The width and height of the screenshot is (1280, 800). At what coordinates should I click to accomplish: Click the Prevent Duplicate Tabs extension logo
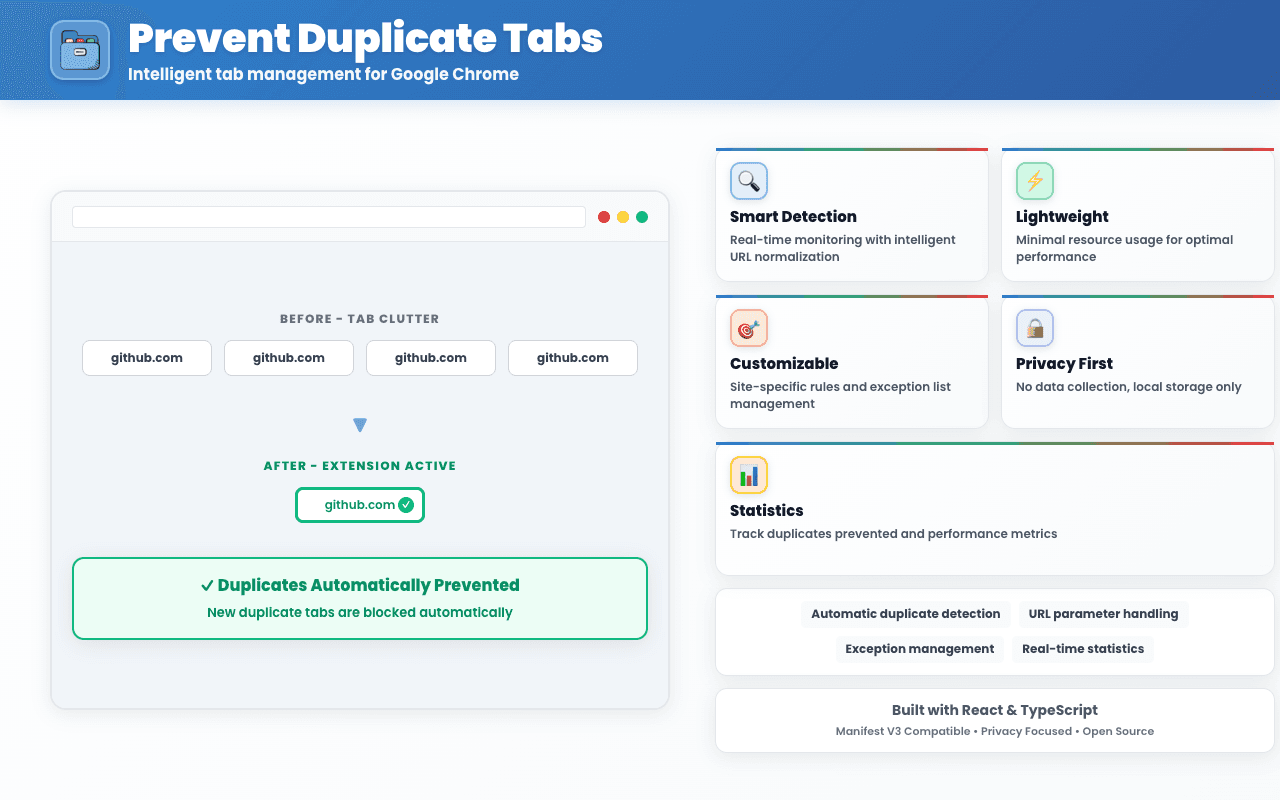79,49
